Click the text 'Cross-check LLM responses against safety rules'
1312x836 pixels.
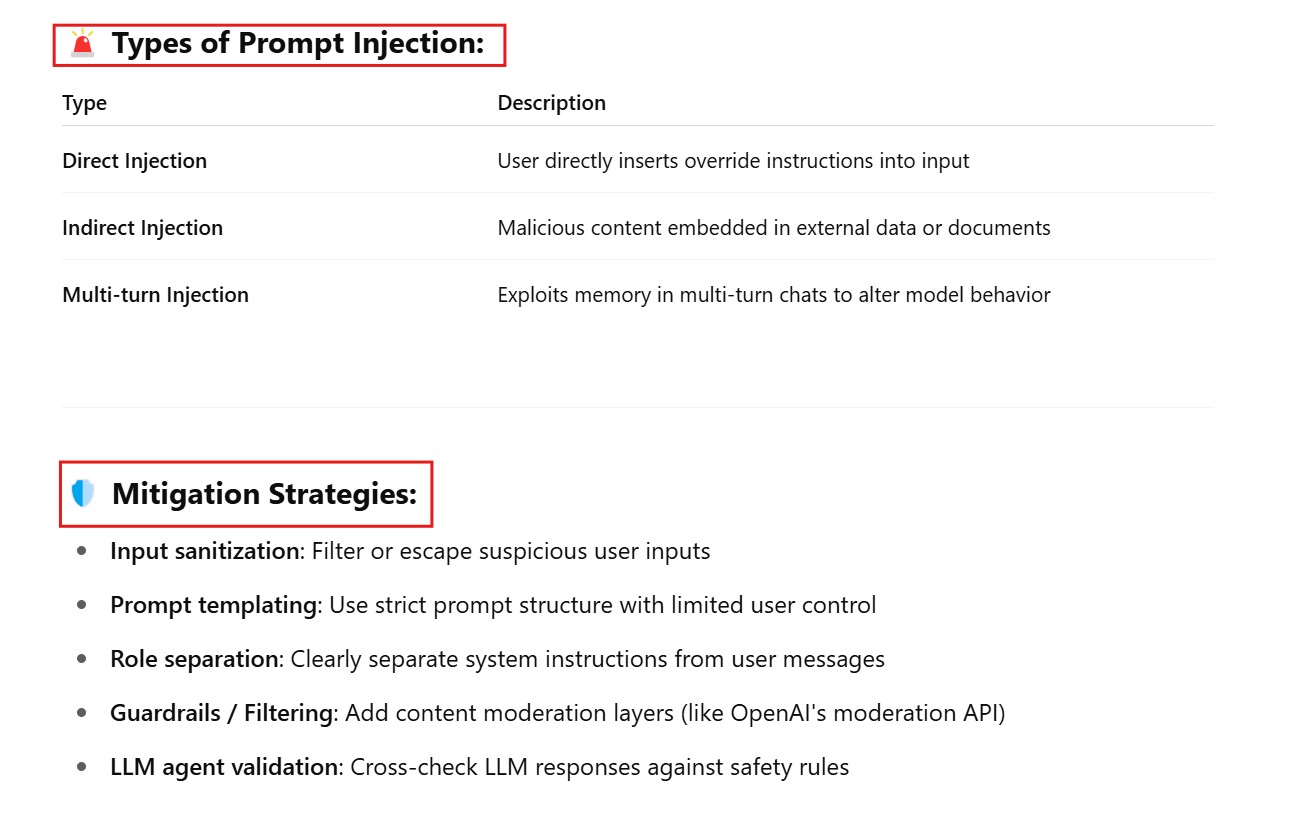point(599,767)
